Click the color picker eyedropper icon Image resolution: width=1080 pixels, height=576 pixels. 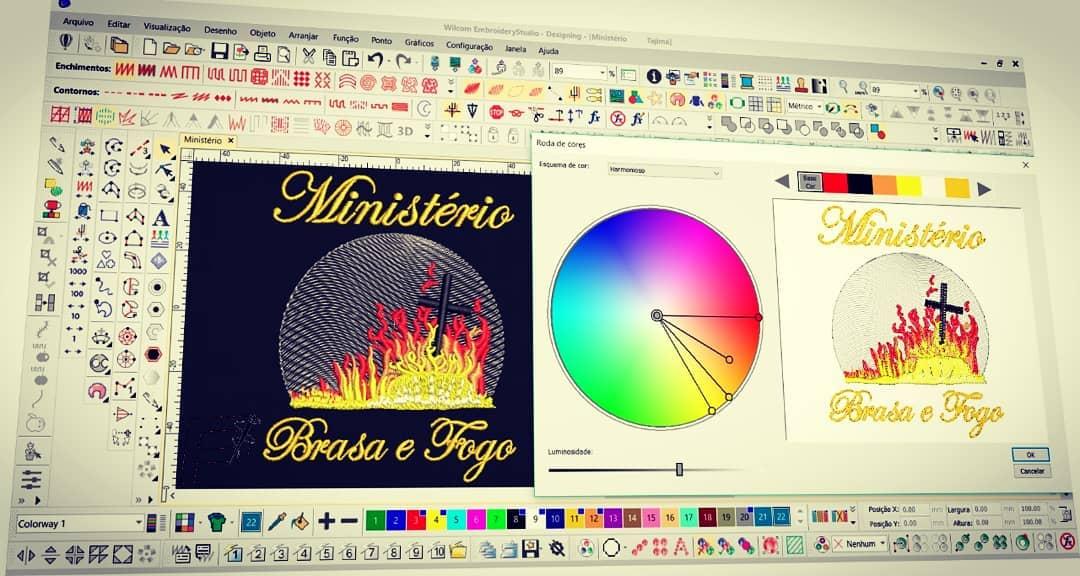277,522
